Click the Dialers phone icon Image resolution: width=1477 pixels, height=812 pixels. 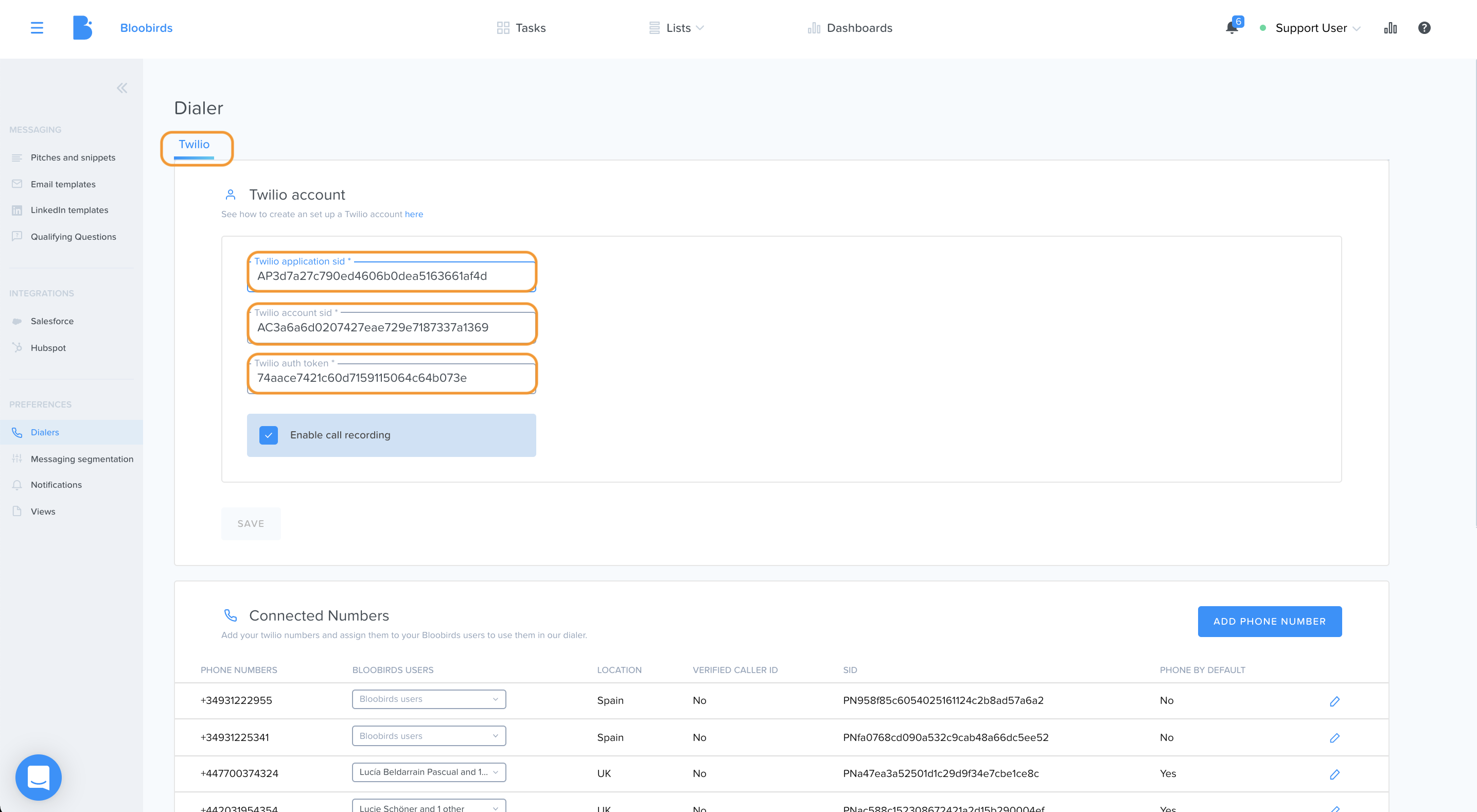click(x=16, y=432)
